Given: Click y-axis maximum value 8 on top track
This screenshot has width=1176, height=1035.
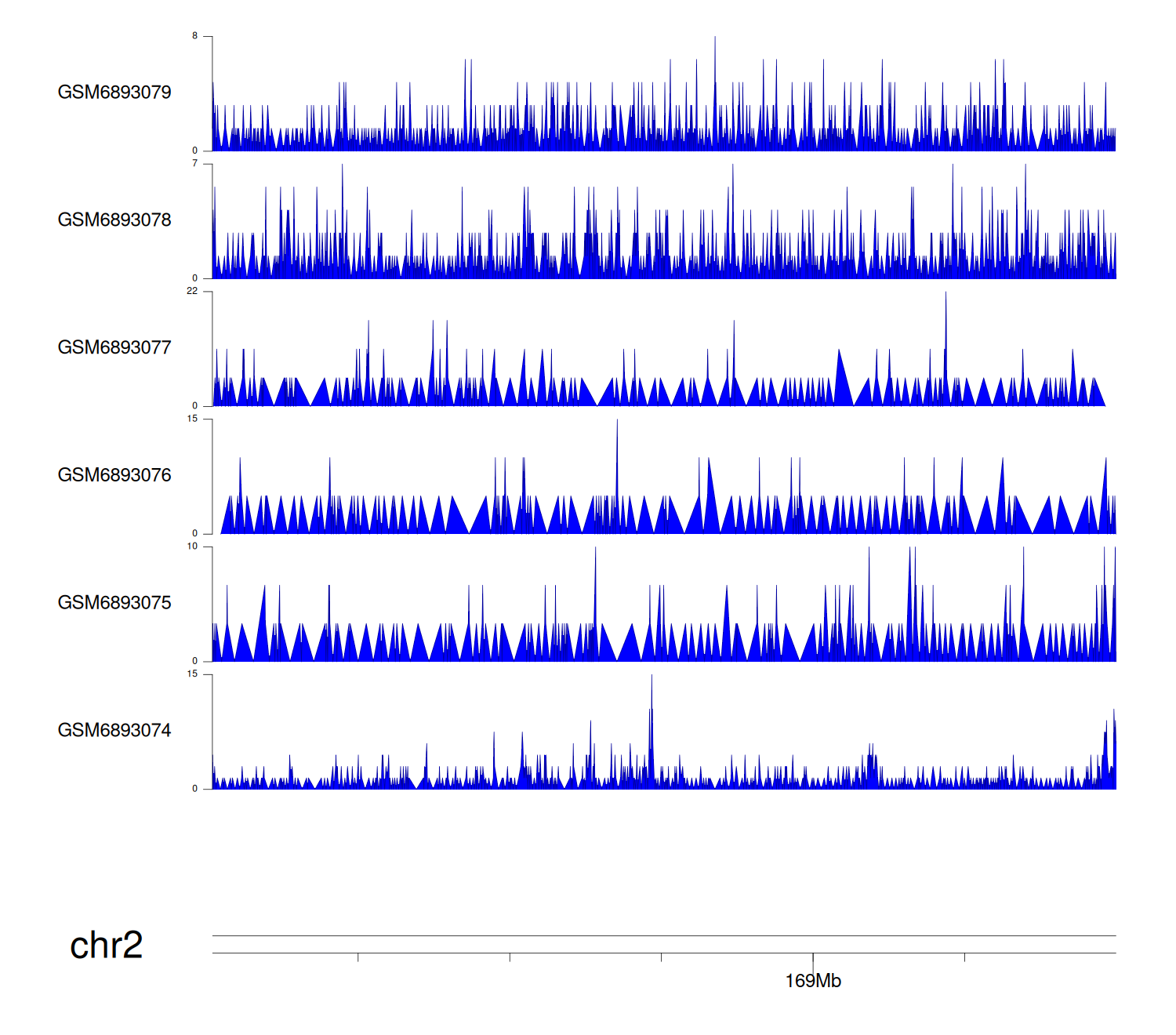Looking at the screenshot, I should pyautogui.click(x=195, y=36).
